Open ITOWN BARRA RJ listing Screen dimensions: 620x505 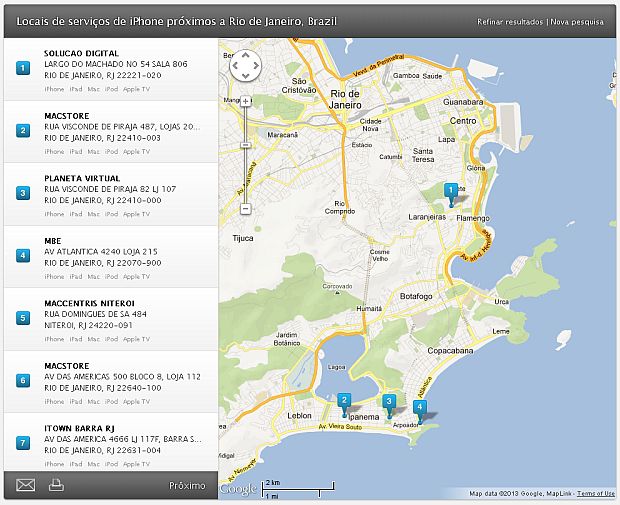point(79,428)
